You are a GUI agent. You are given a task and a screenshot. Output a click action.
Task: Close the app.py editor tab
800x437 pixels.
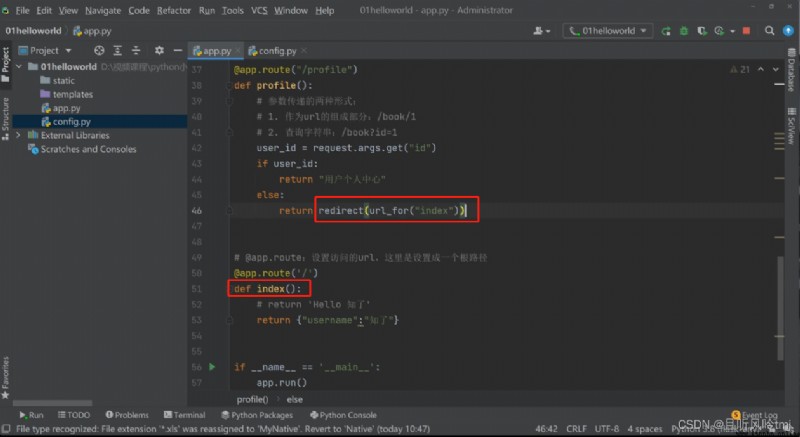point(238,50)
